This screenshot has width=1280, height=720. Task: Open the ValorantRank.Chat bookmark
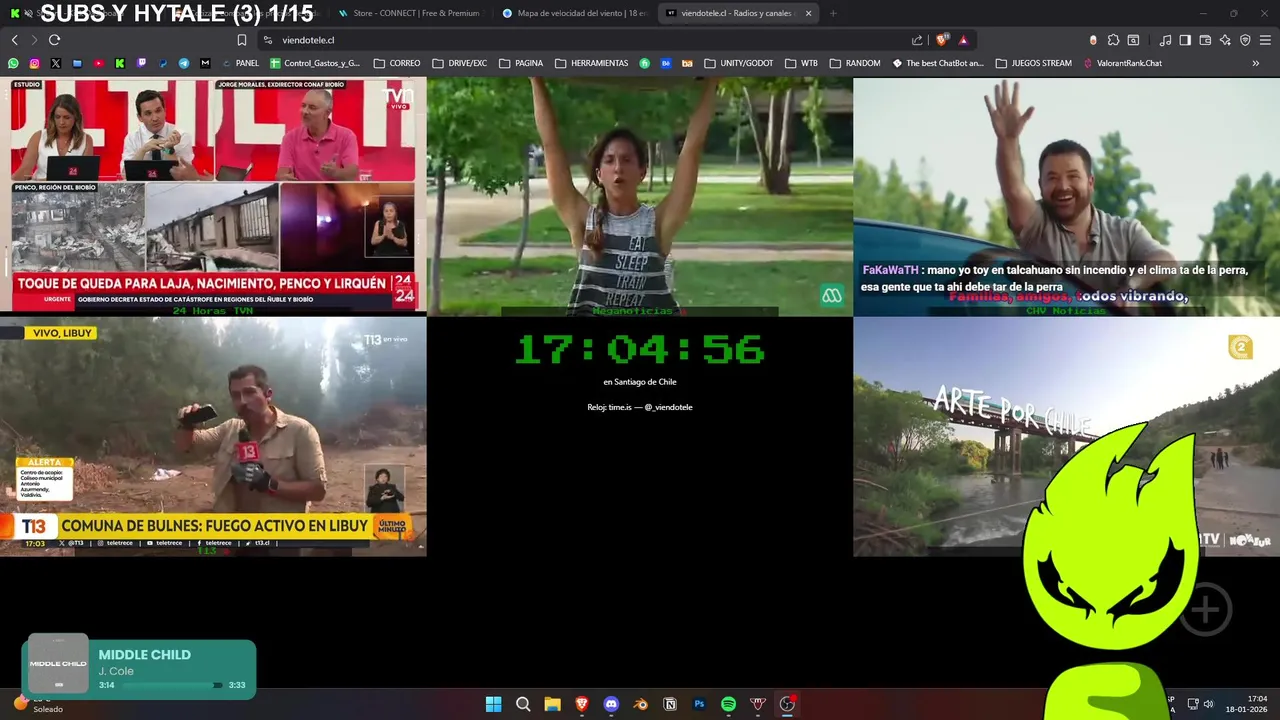coord(1122,63)
